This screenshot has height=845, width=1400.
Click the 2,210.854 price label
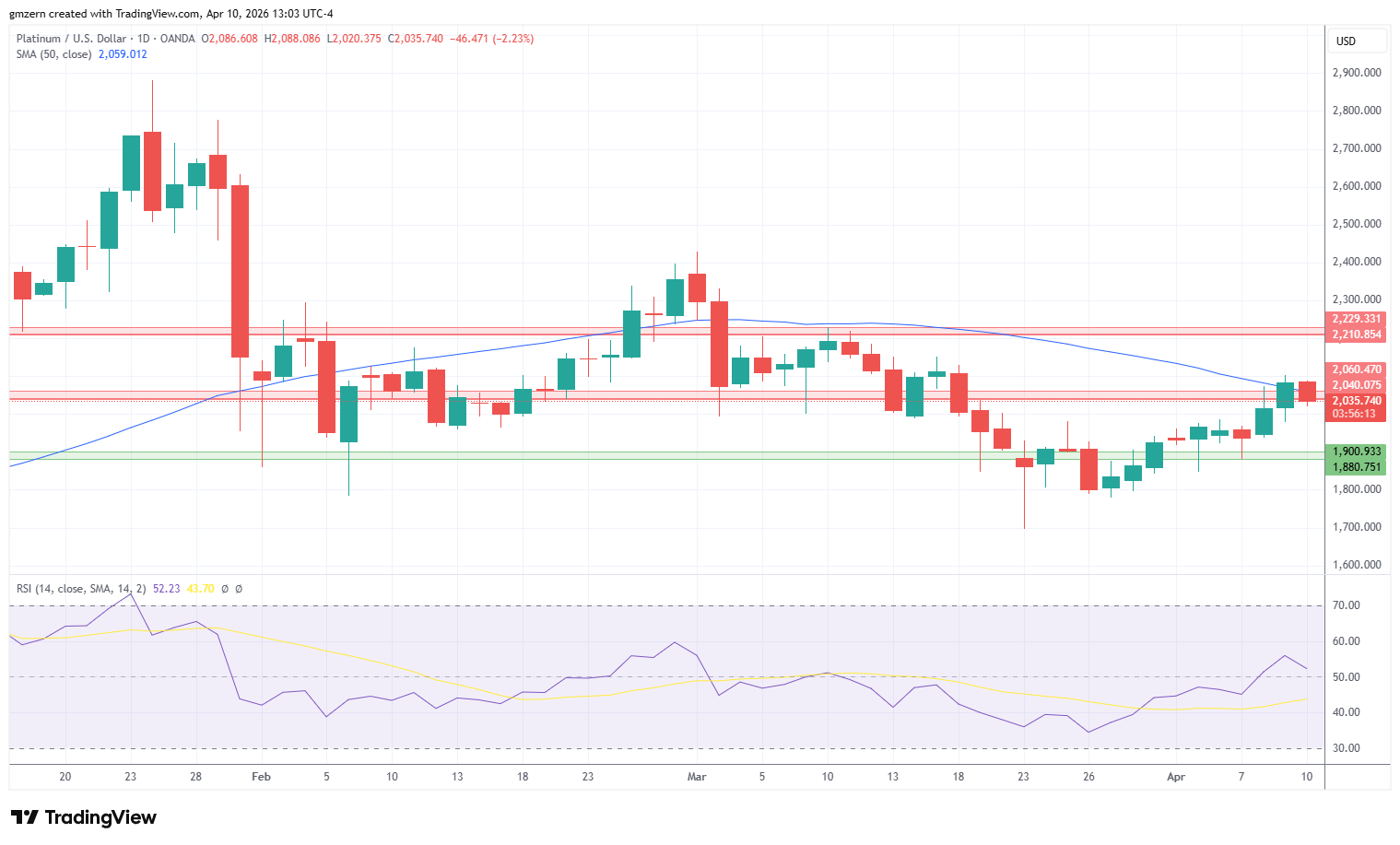pos(1357,334)
